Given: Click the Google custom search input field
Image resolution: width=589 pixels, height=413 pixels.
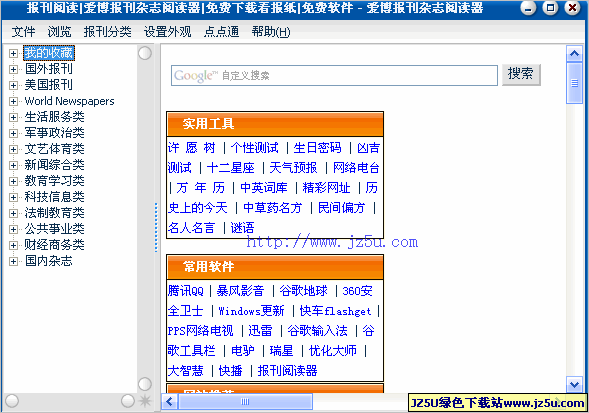Looking at the screenshot, I should pyautogui.click(x=334, y=76).
